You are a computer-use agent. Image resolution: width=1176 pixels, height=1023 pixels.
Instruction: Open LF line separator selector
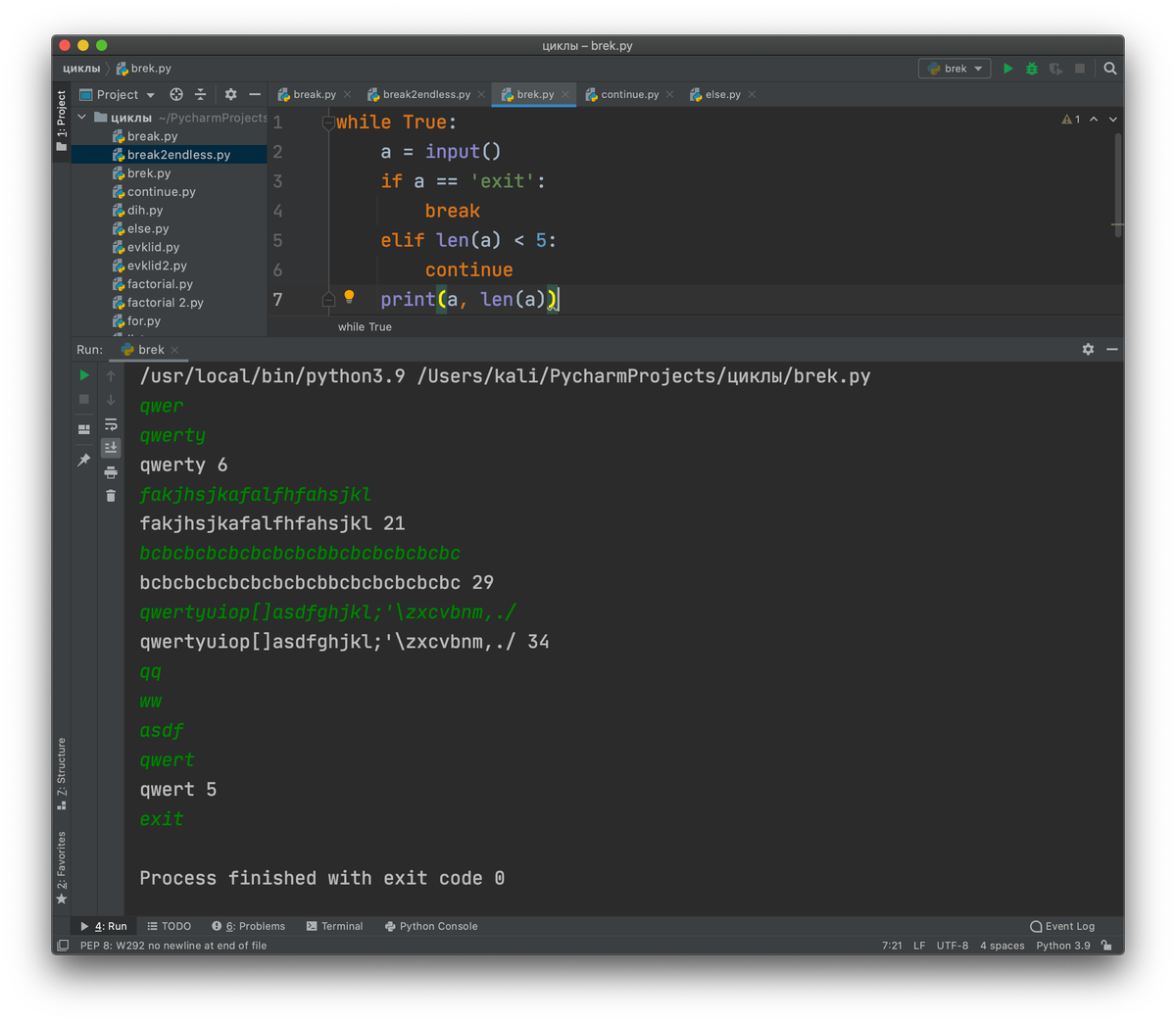coord(919,946)
